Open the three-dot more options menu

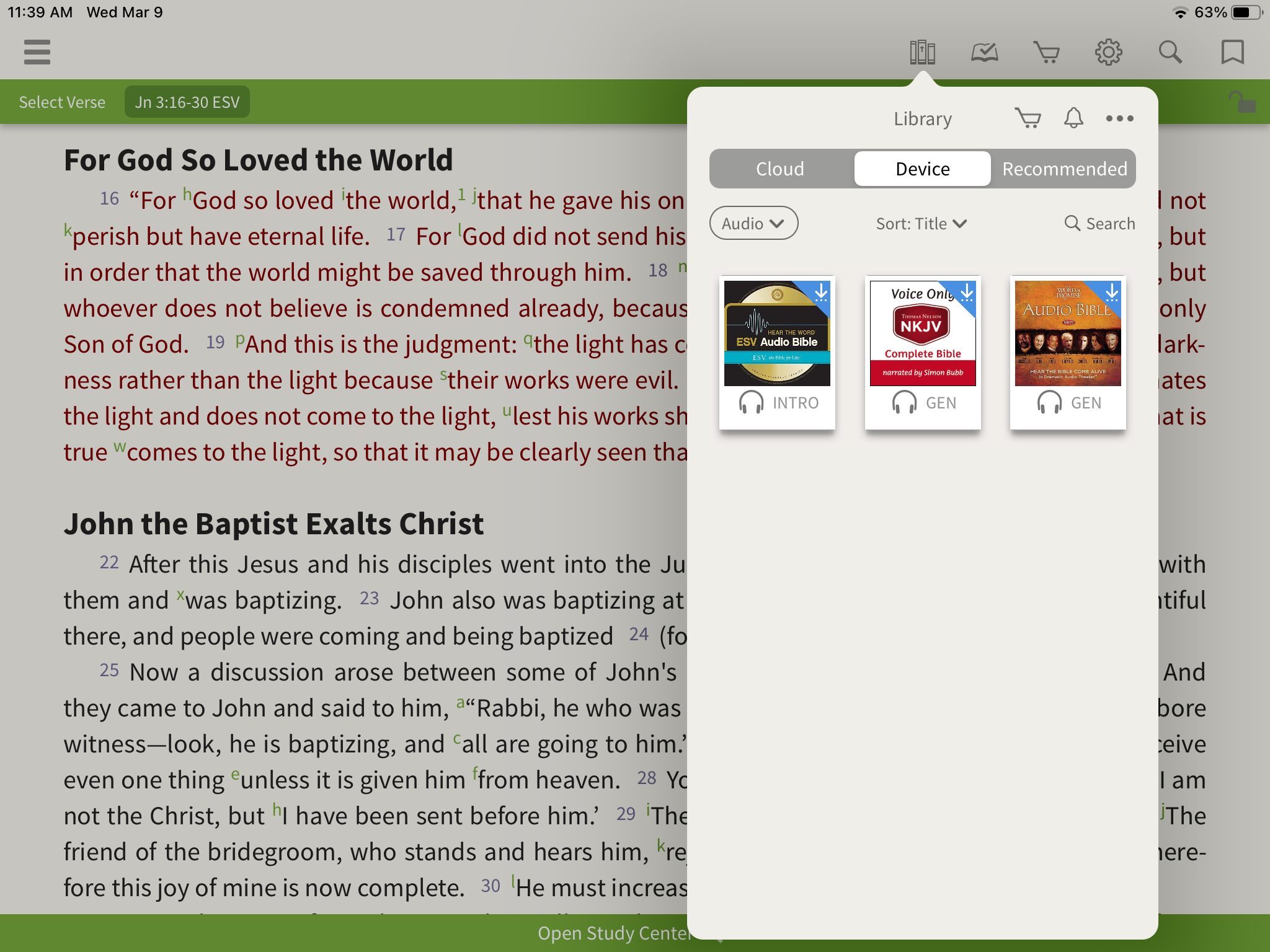1120,118
